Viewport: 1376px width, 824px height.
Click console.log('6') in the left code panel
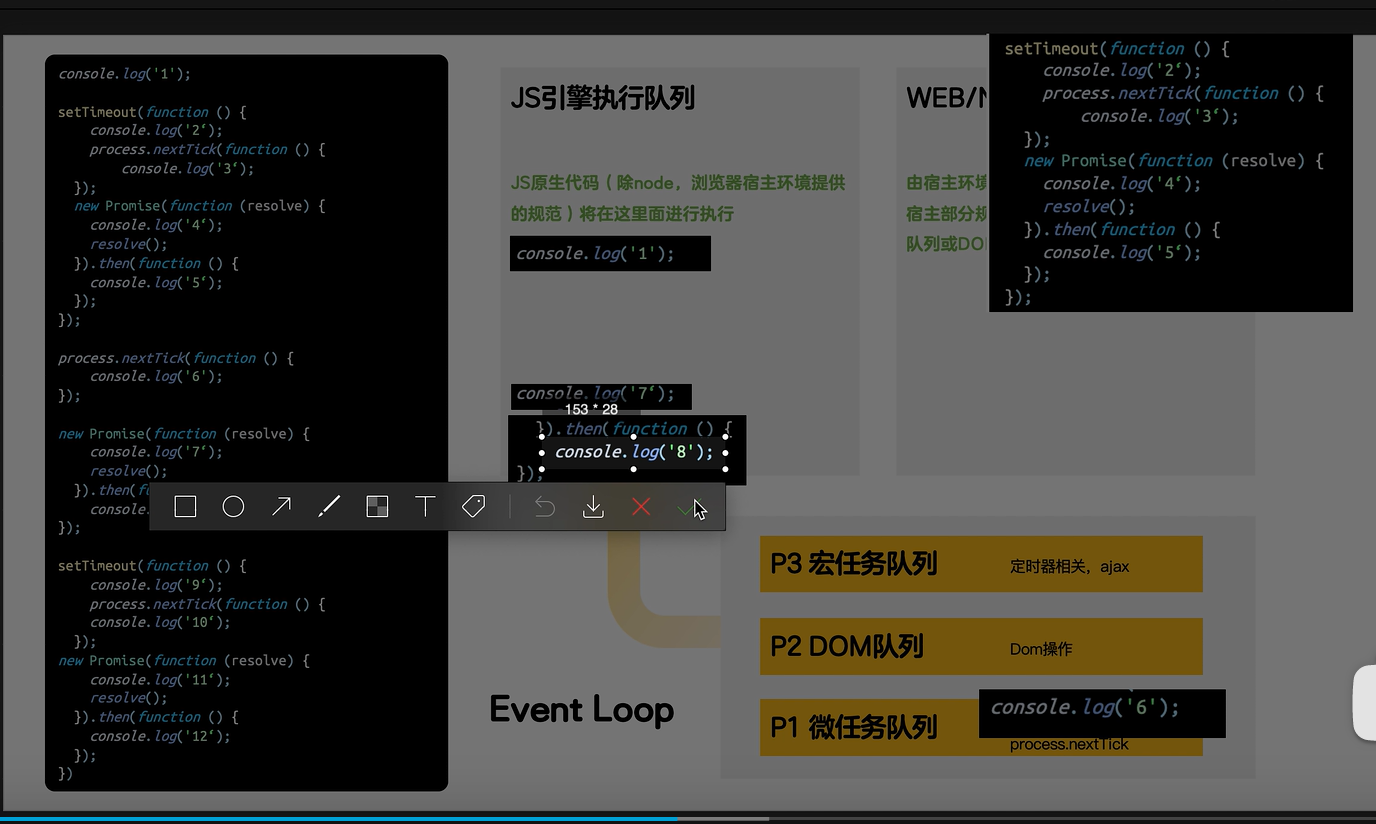[156, 377]
